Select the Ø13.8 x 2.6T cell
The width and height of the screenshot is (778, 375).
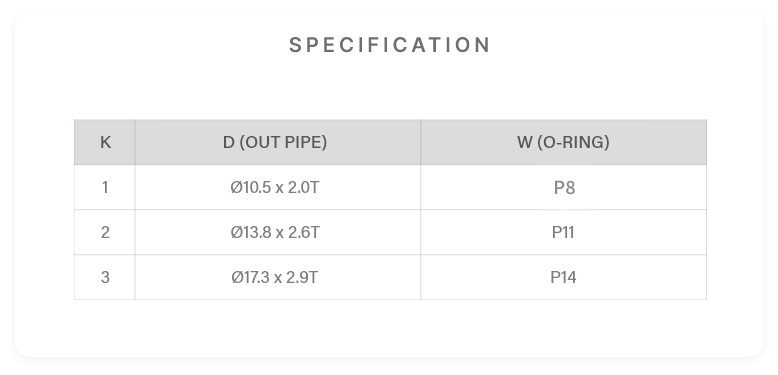click(277, 232)
